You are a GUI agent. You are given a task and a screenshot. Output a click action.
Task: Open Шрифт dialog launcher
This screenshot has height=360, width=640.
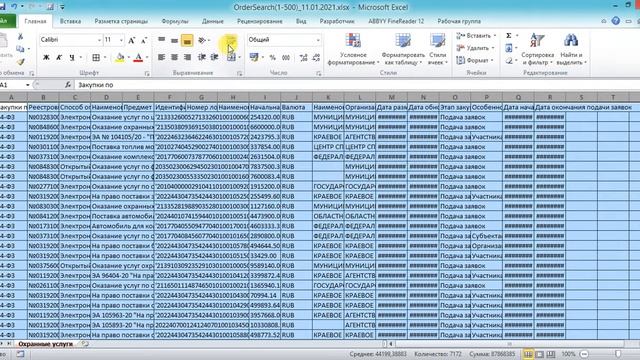pos(147,74)
